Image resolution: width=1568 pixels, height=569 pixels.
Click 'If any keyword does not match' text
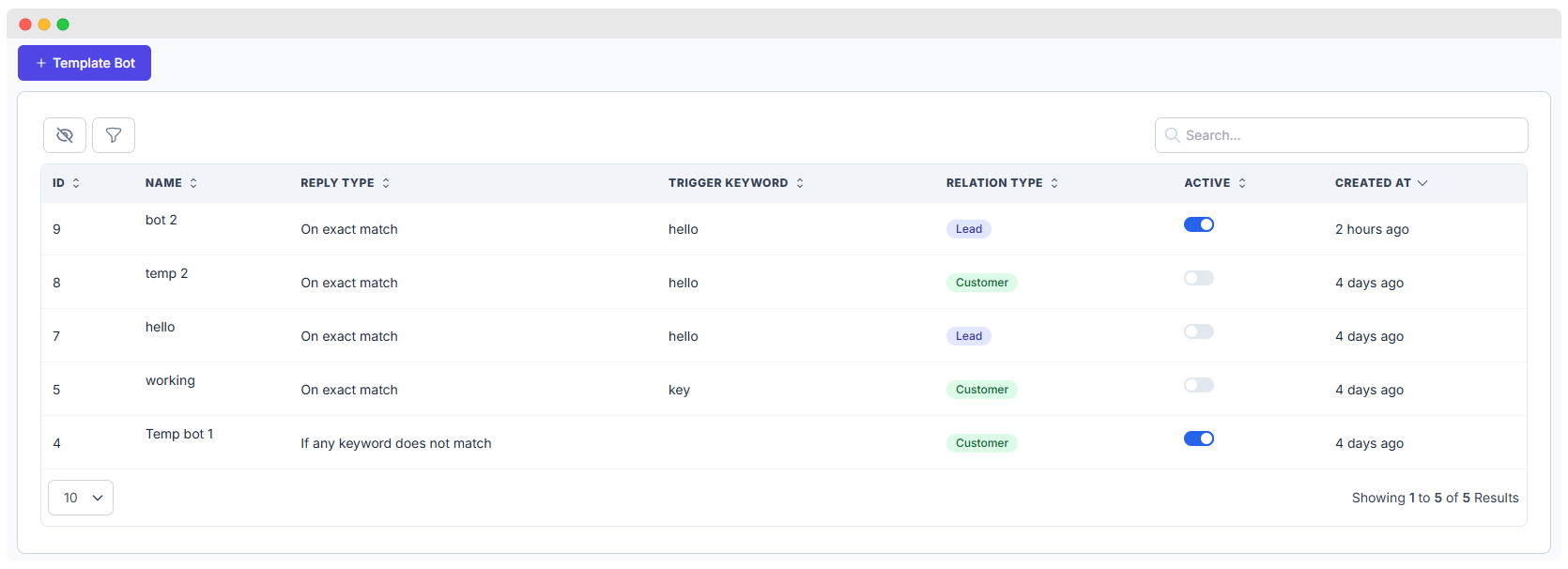[396, 443]
